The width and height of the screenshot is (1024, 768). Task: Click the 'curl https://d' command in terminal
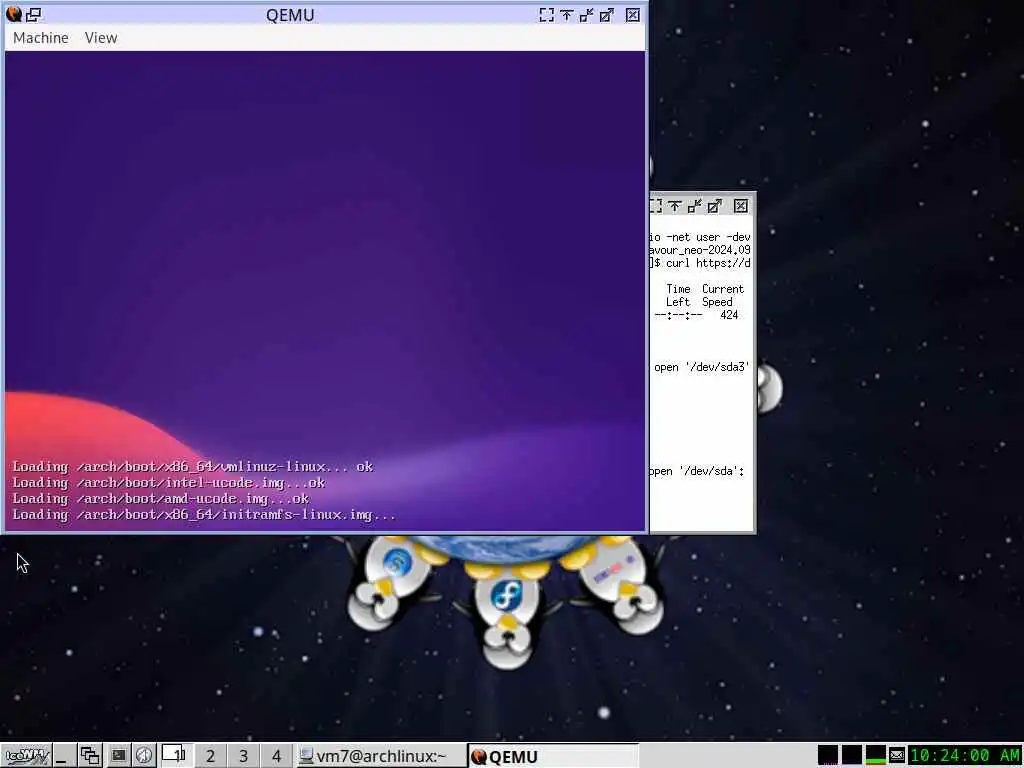coord(708,263)
